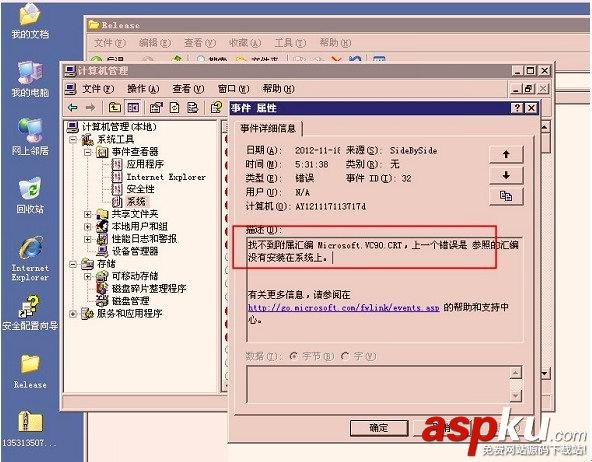The width and height of the screenshot is (592, 462).
Task: Expand the 共享文件夹 tree node
Action: tap(88, 214)
